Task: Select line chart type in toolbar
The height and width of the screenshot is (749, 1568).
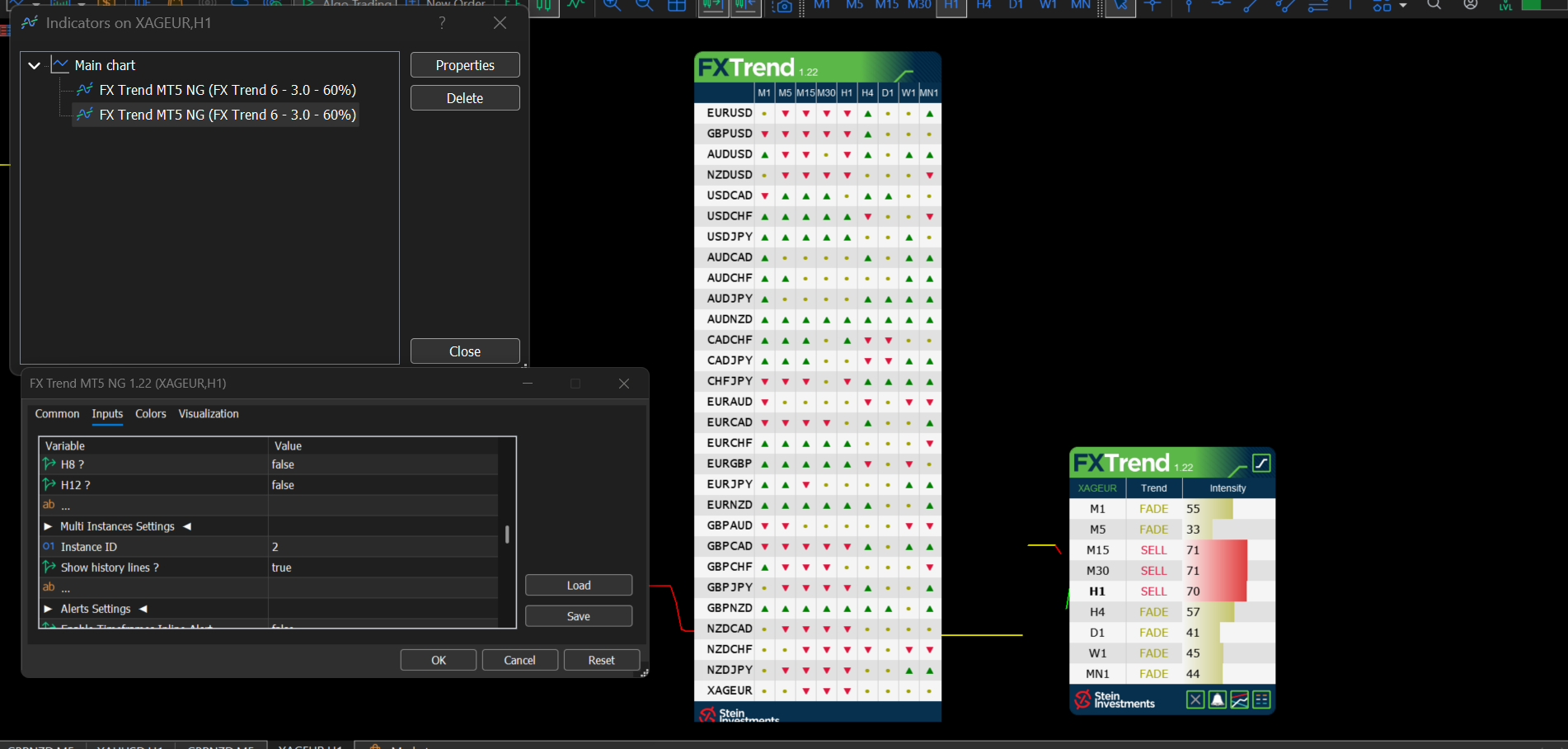Action: (x=576, y=6)
